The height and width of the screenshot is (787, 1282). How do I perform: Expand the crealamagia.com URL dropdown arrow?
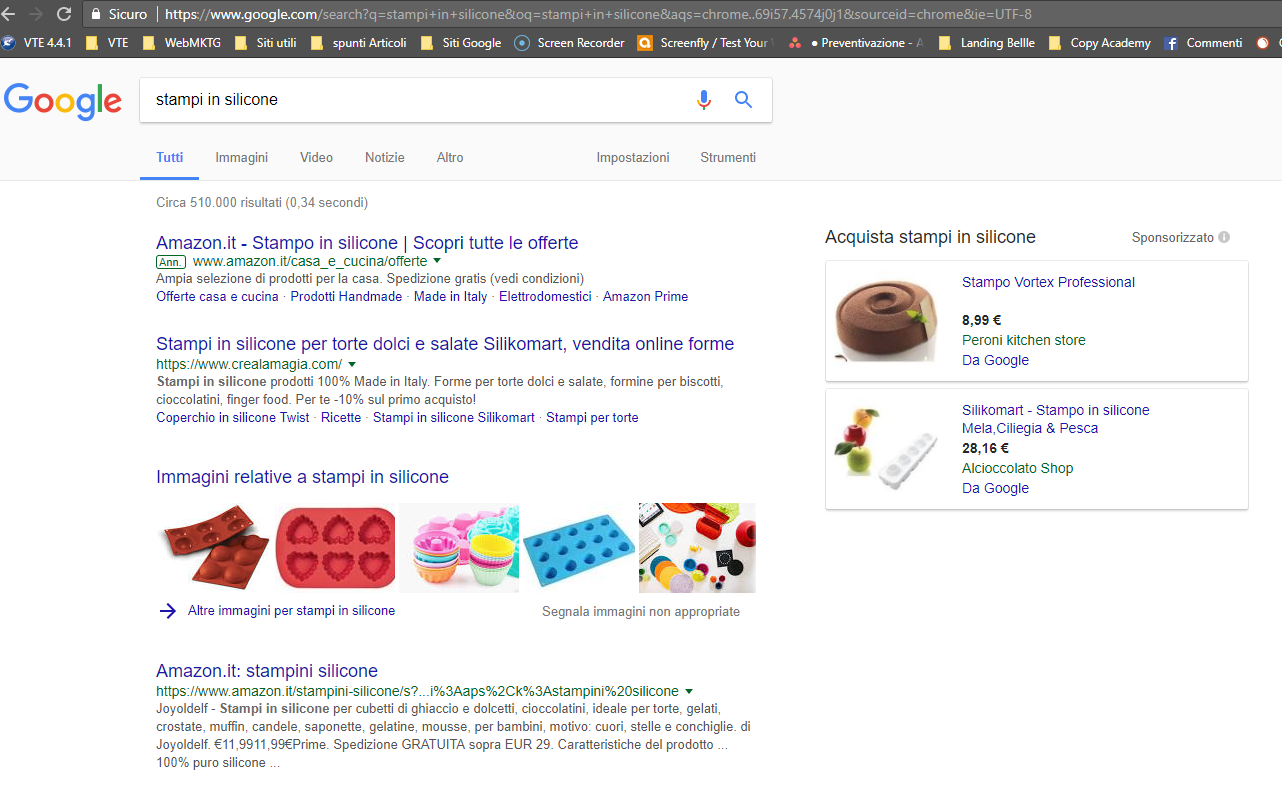(352, 364)
